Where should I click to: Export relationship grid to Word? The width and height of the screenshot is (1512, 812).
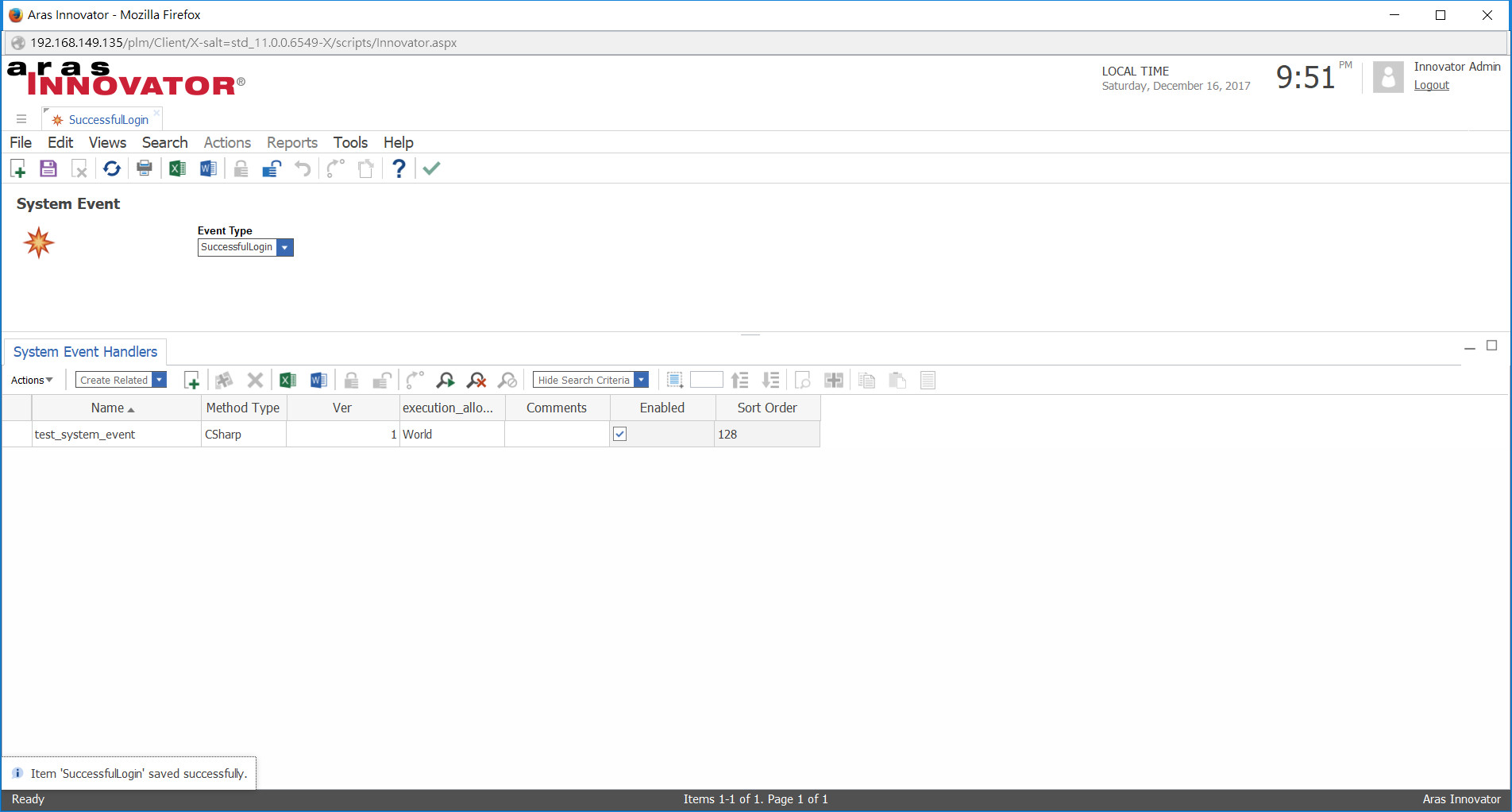pyautogui.click(x=318, y=381)
